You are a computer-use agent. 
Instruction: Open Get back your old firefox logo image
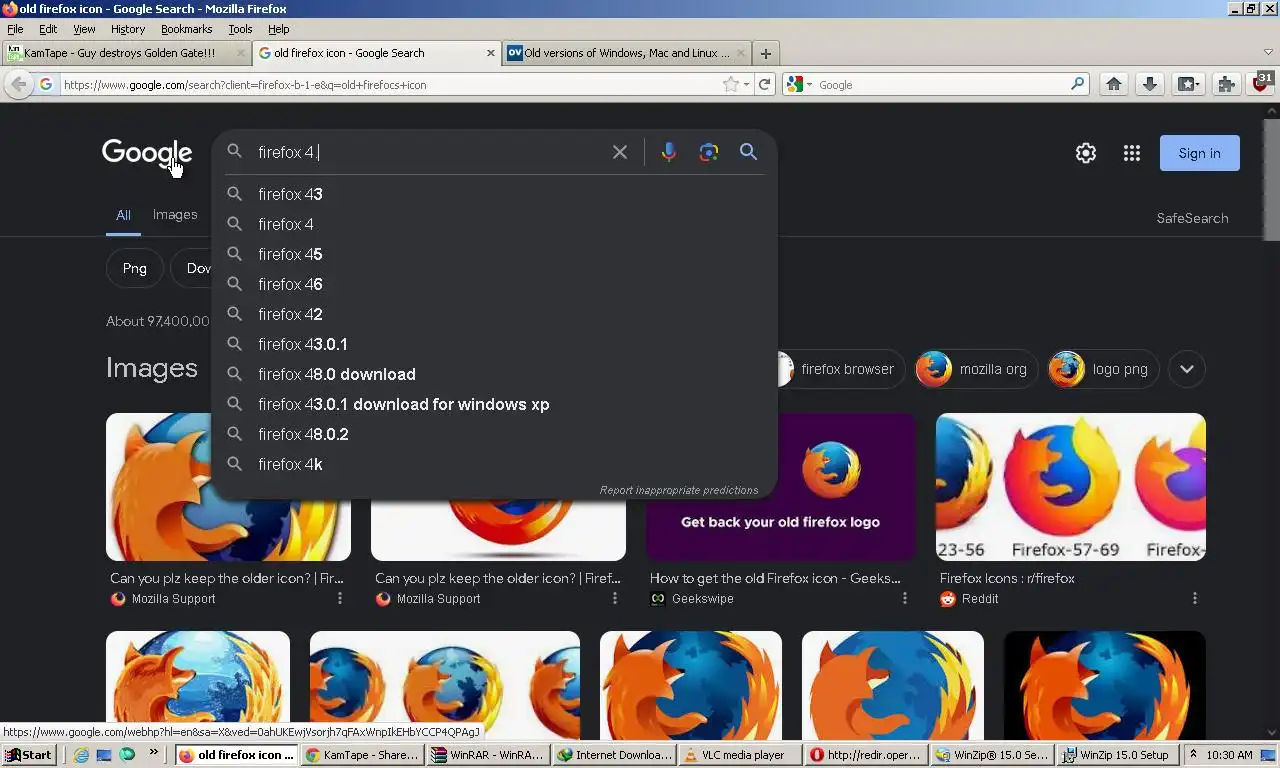coord(781,487)
